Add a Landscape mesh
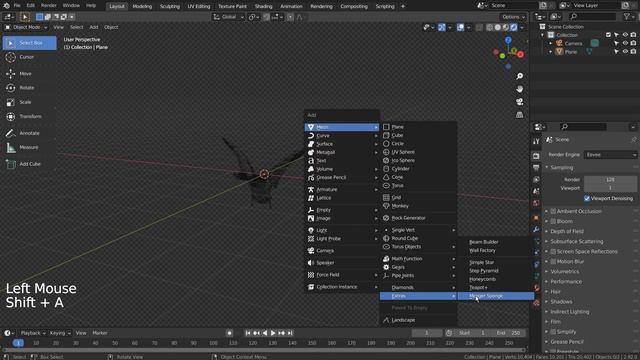 [418, 320]
